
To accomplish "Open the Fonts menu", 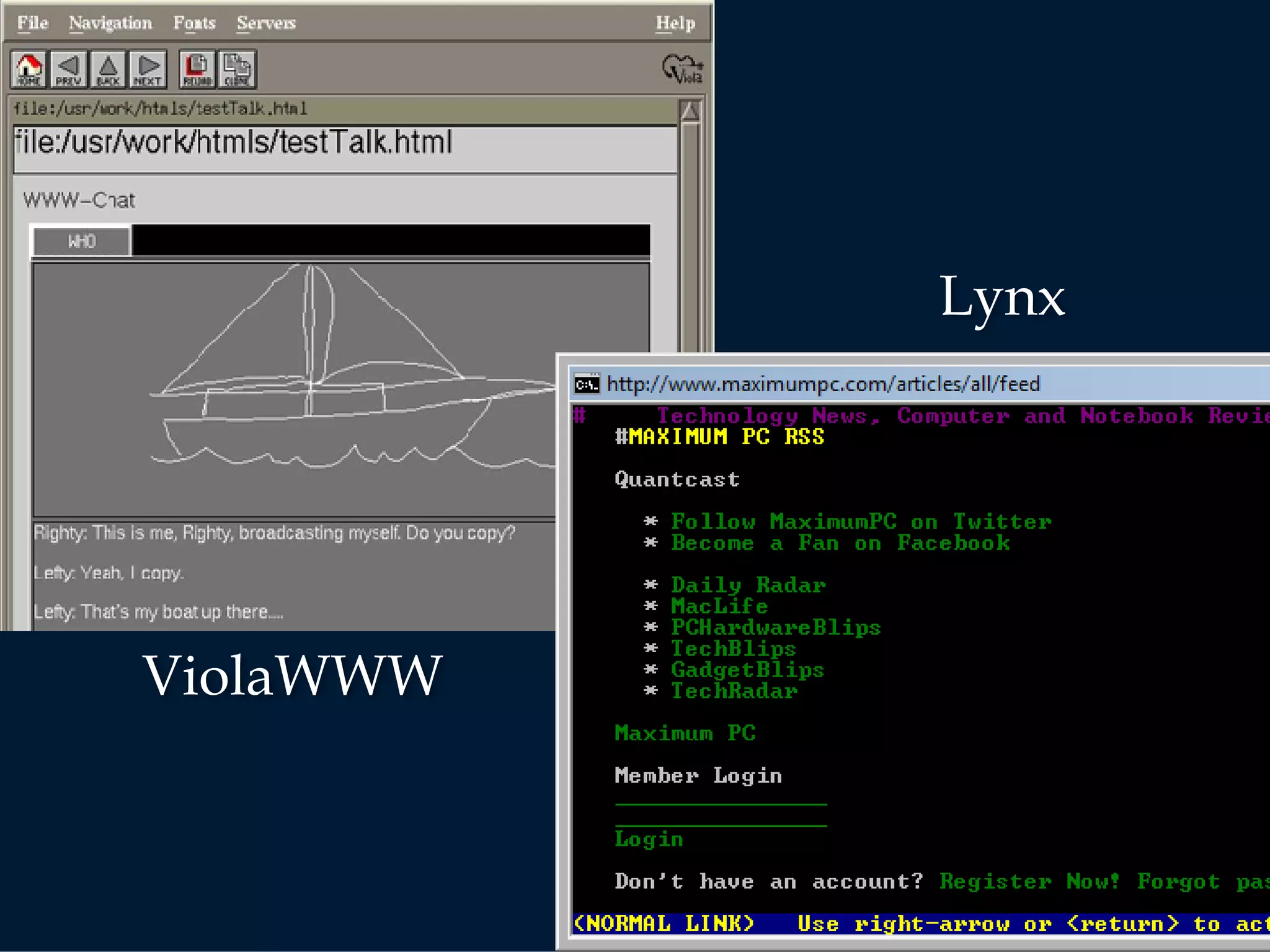I will 194,24.
